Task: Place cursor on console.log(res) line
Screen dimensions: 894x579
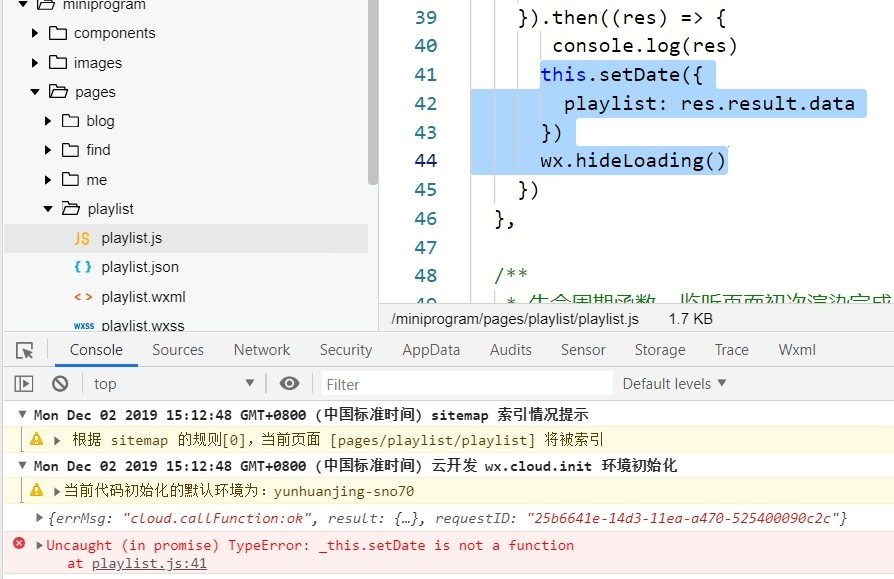Action: pyautogui.click(x=645, y=46)
